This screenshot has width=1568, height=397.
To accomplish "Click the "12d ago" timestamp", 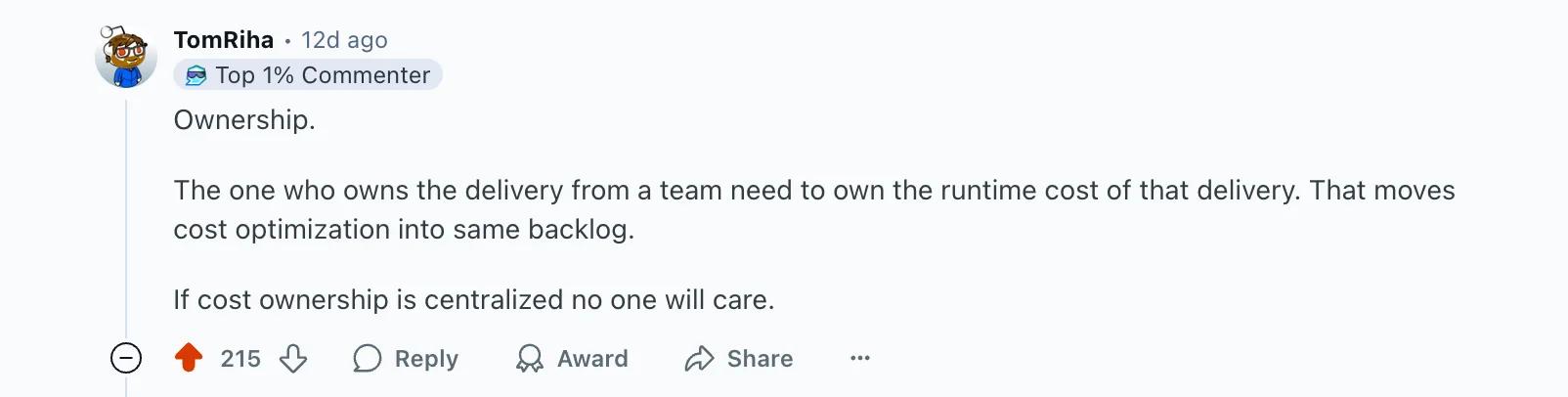I will [x=344, y=40].
